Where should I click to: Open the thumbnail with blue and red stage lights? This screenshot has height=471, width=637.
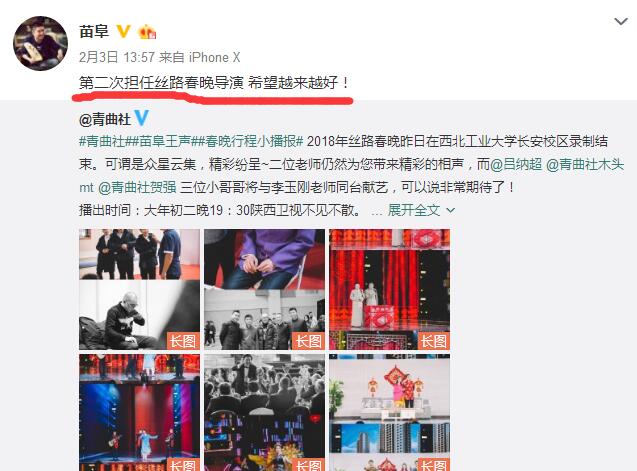(139, 412)
